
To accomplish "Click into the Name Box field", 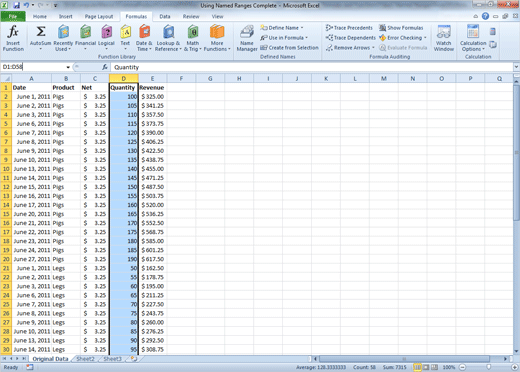I will tap(33, 67).
